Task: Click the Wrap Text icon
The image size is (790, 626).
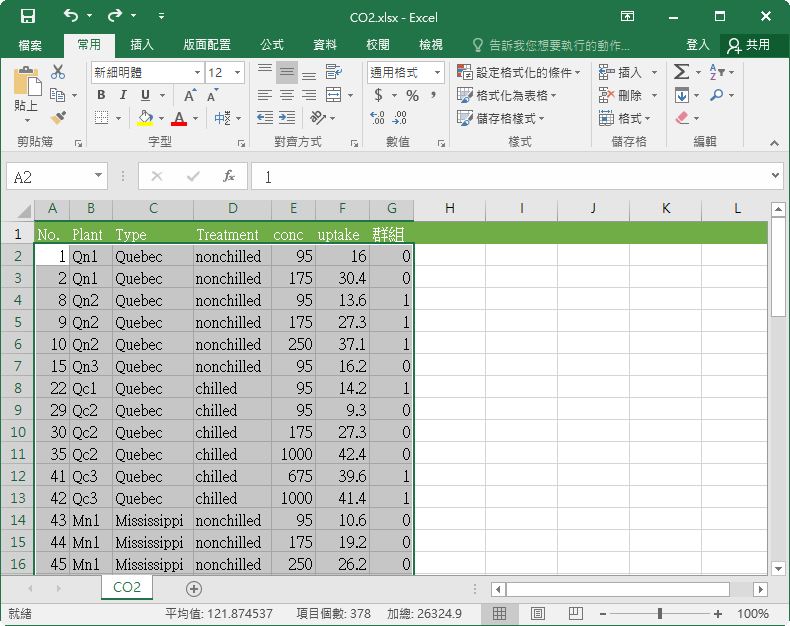Action: (x=333, y=73)
